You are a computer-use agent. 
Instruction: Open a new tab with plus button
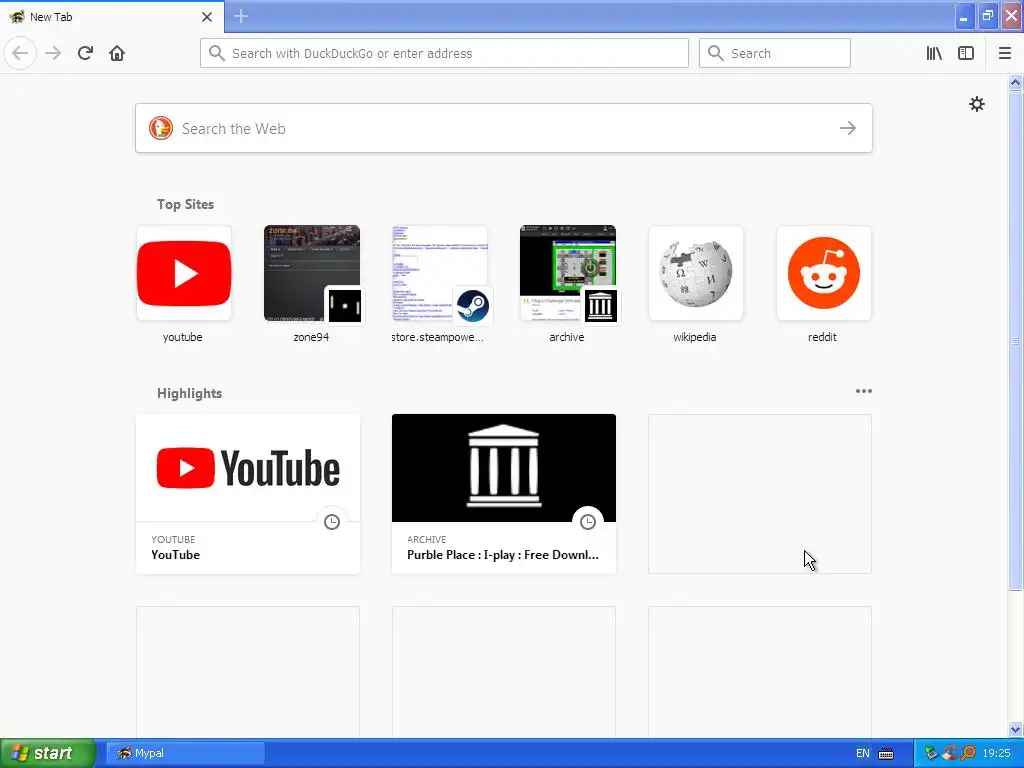(241, 16)
